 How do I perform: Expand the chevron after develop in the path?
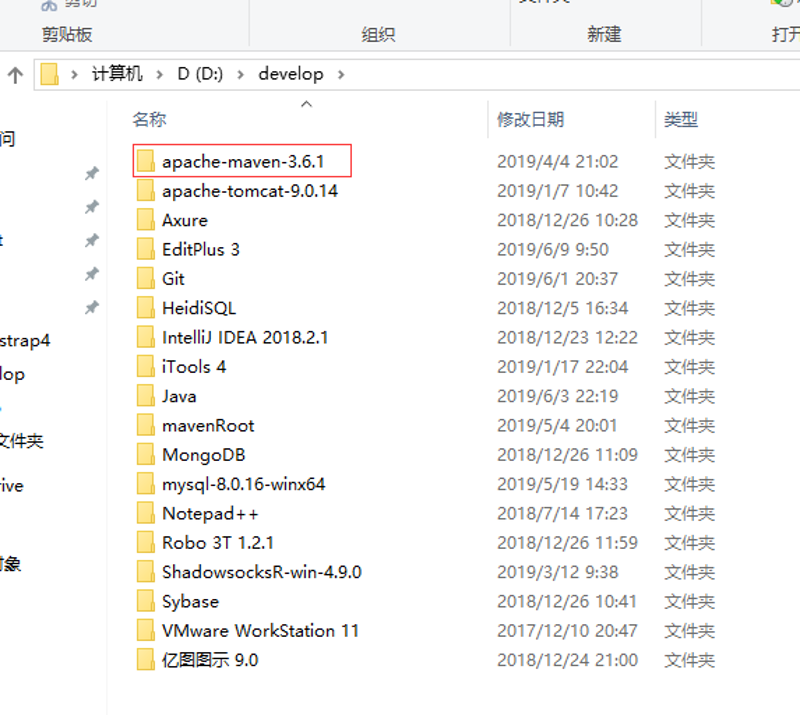[341, 75]
